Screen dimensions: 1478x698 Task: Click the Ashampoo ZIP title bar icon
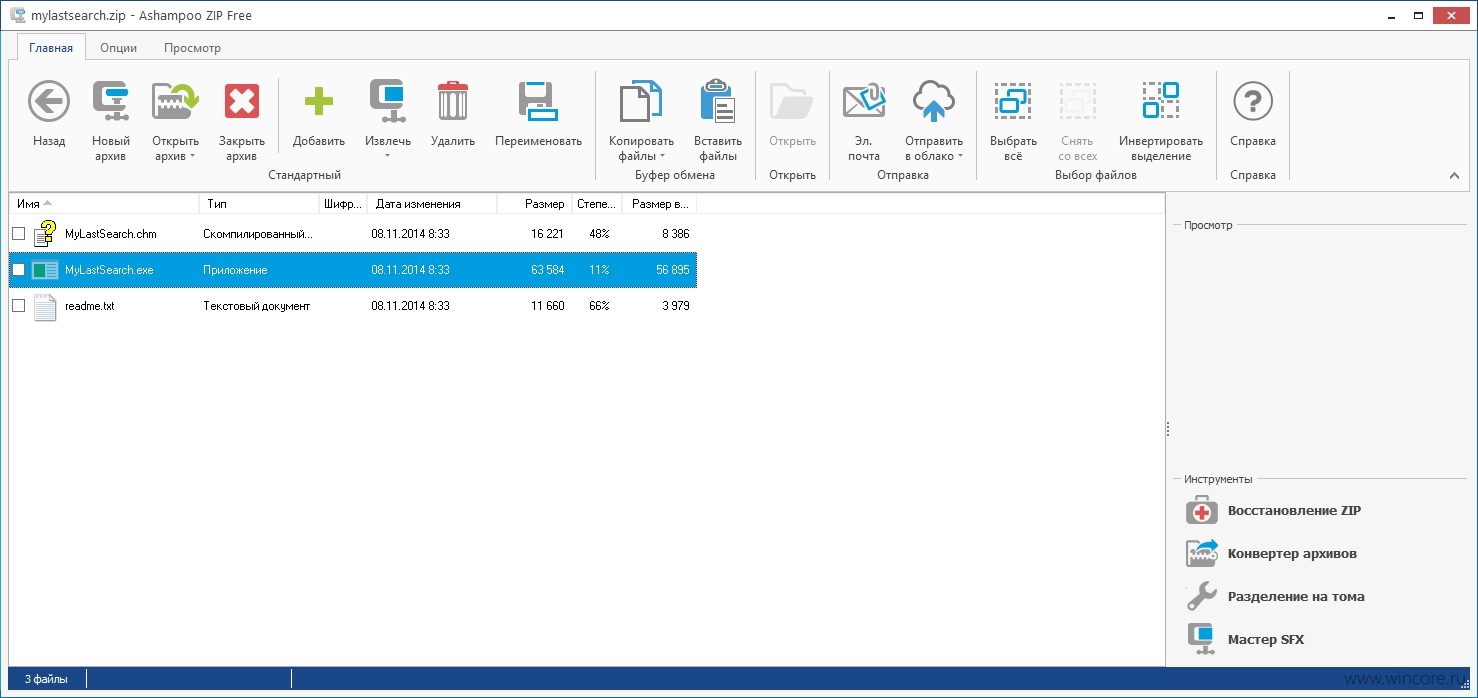click(17, 15)
